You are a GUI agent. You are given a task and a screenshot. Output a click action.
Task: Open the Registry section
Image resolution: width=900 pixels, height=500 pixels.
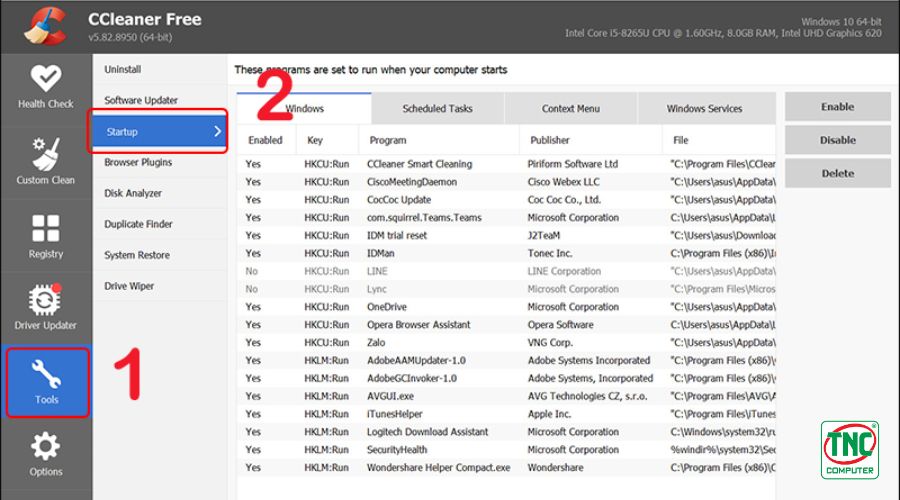45,236
